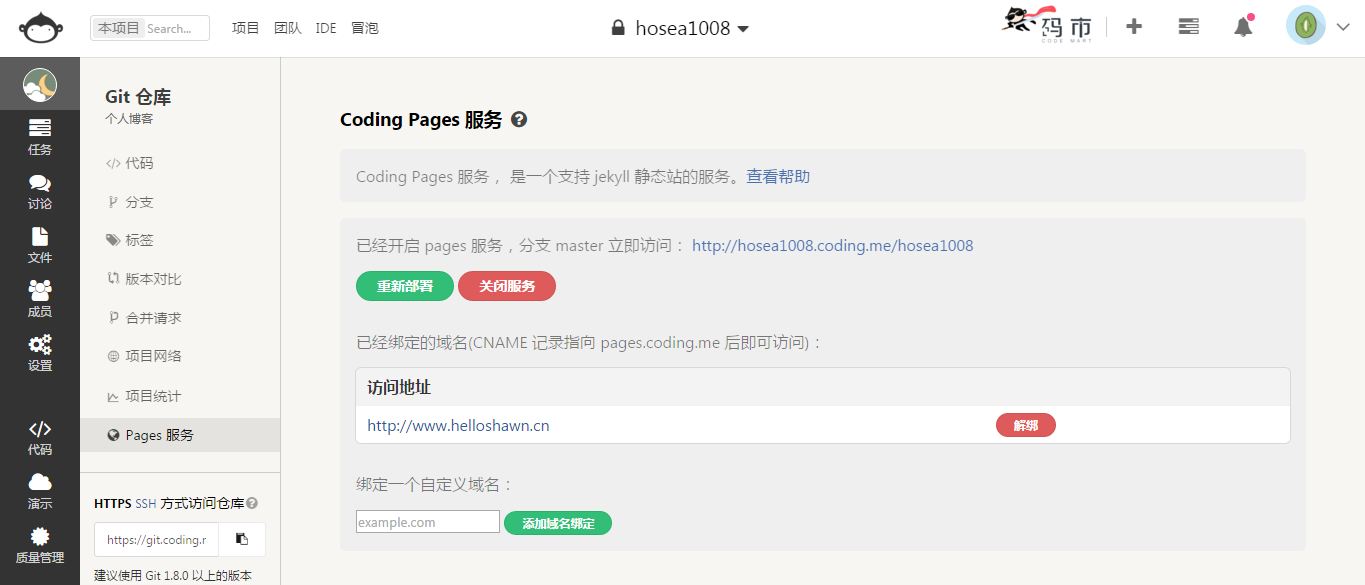Viewport: 1365px width, 585px height.
Task: Open the project avatar in sidebar
Action: pyautogui.click(x=40, y=85)
